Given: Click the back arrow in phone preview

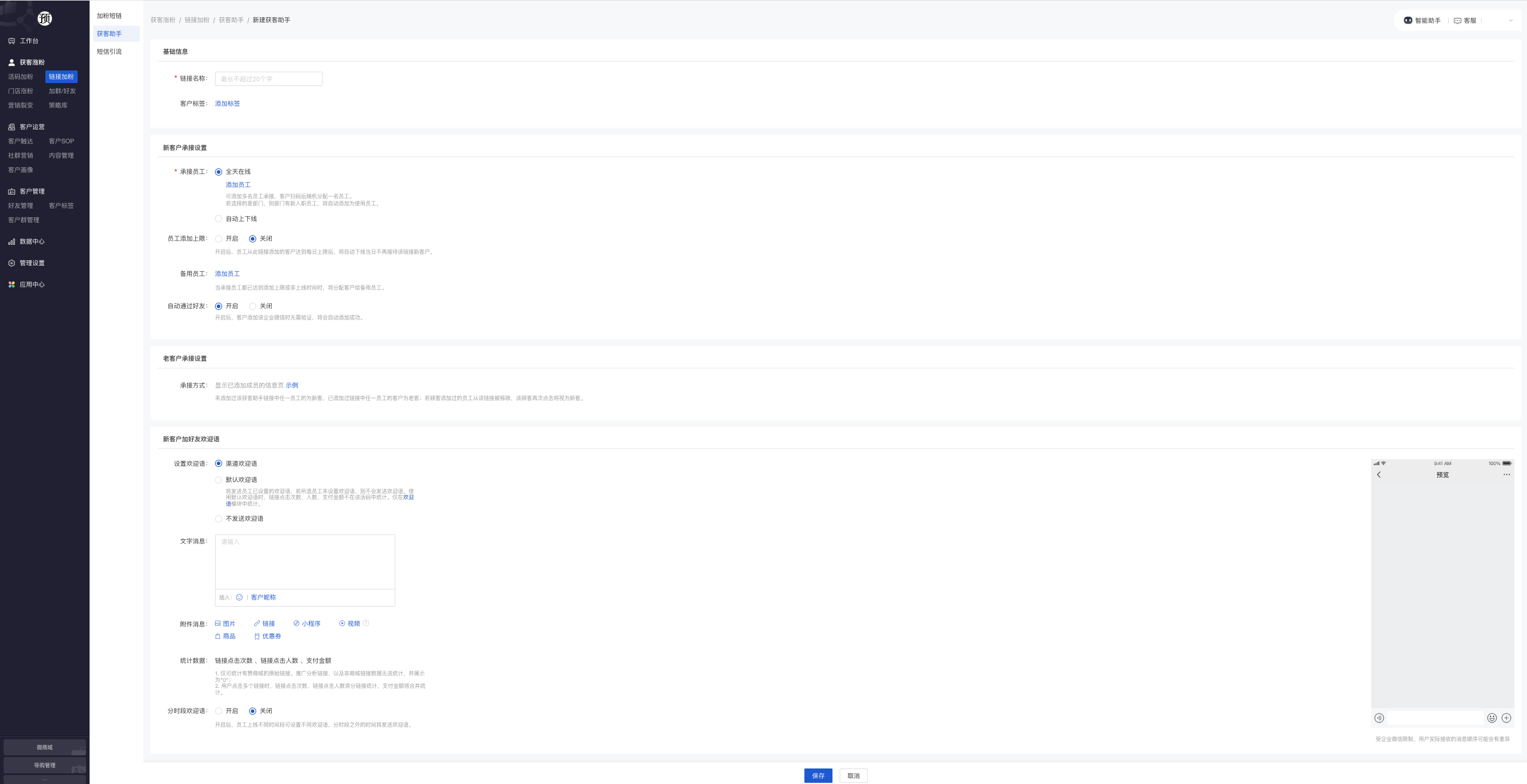Looking at the screenshot, I should click(1379, 475).
